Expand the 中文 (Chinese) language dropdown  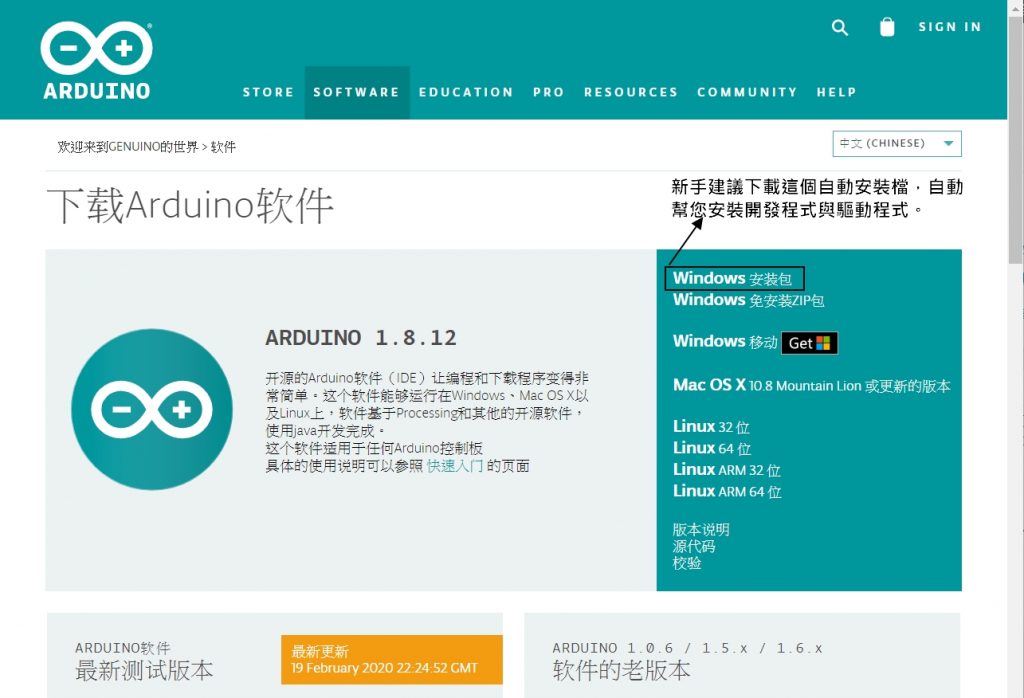tap(896, 144)
